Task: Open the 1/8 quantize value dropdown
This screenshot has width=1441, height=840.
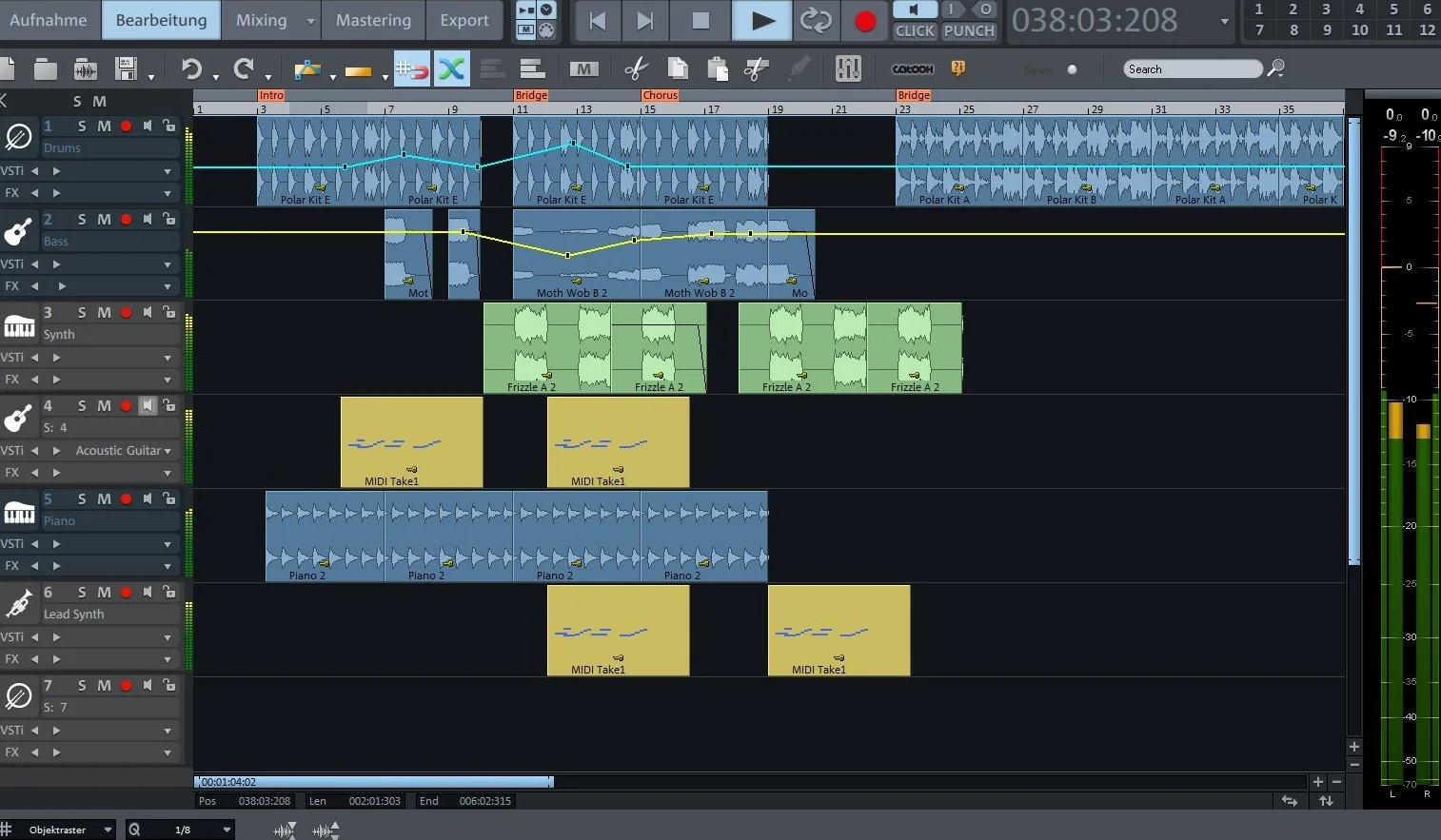Action: click(227, 830)
